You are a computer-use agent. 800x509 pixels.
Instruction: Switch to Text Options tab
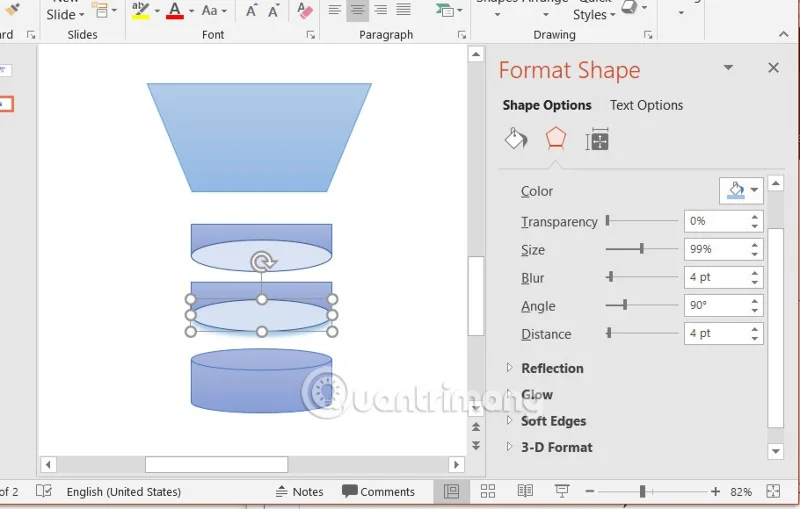646,105
